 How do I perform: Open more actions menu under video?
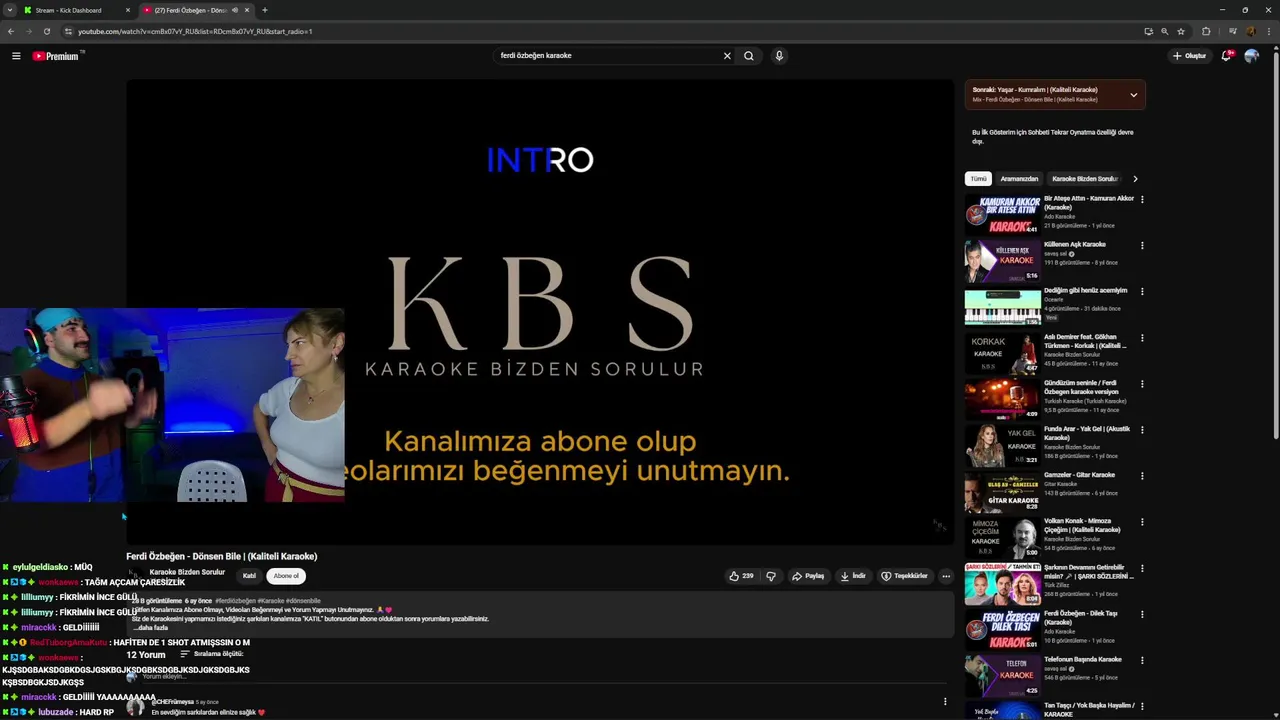tap(946, 576)
